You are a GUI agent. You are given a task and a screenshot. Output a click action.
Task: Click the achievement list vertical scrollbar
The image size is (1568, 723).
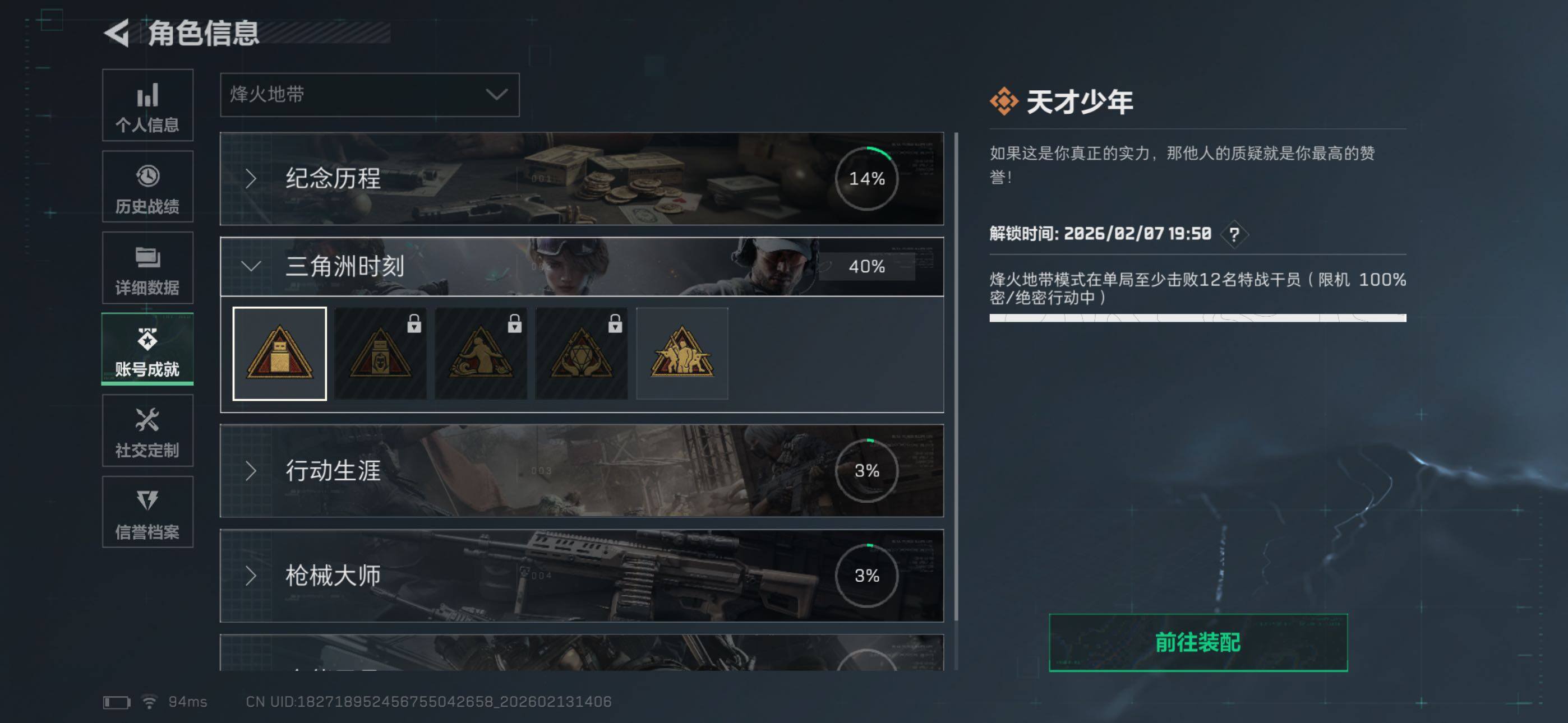pyautogui.click(x=956, y=377)
